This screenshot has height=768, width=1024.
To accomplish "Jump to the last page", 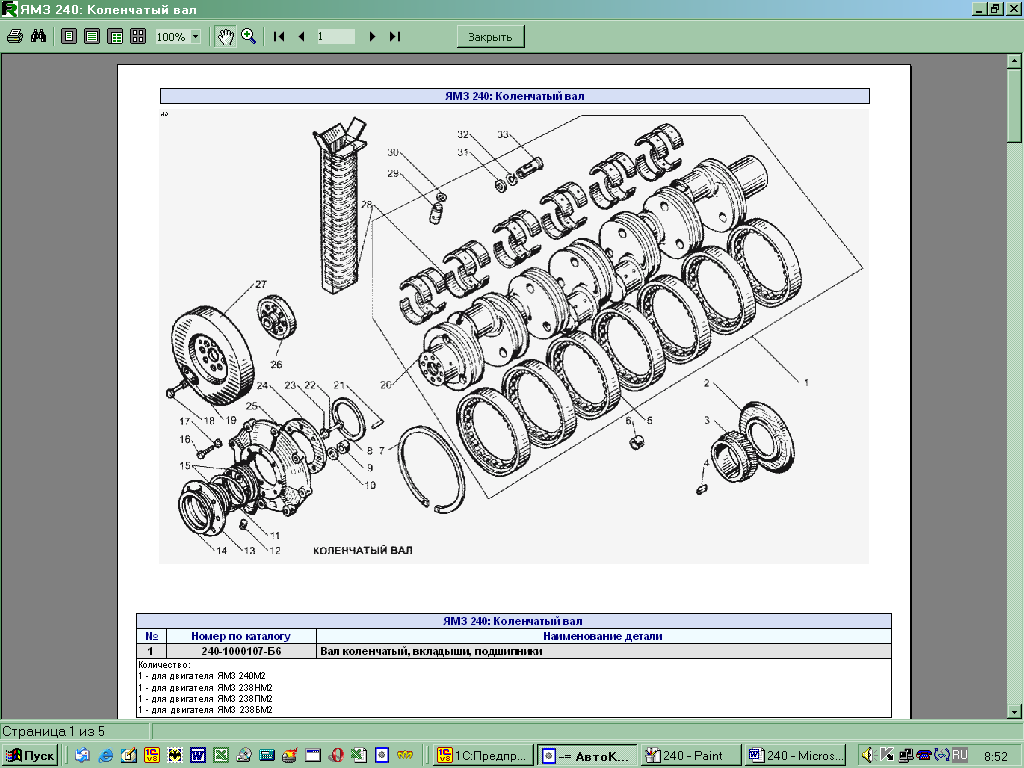I will (395, 36).
